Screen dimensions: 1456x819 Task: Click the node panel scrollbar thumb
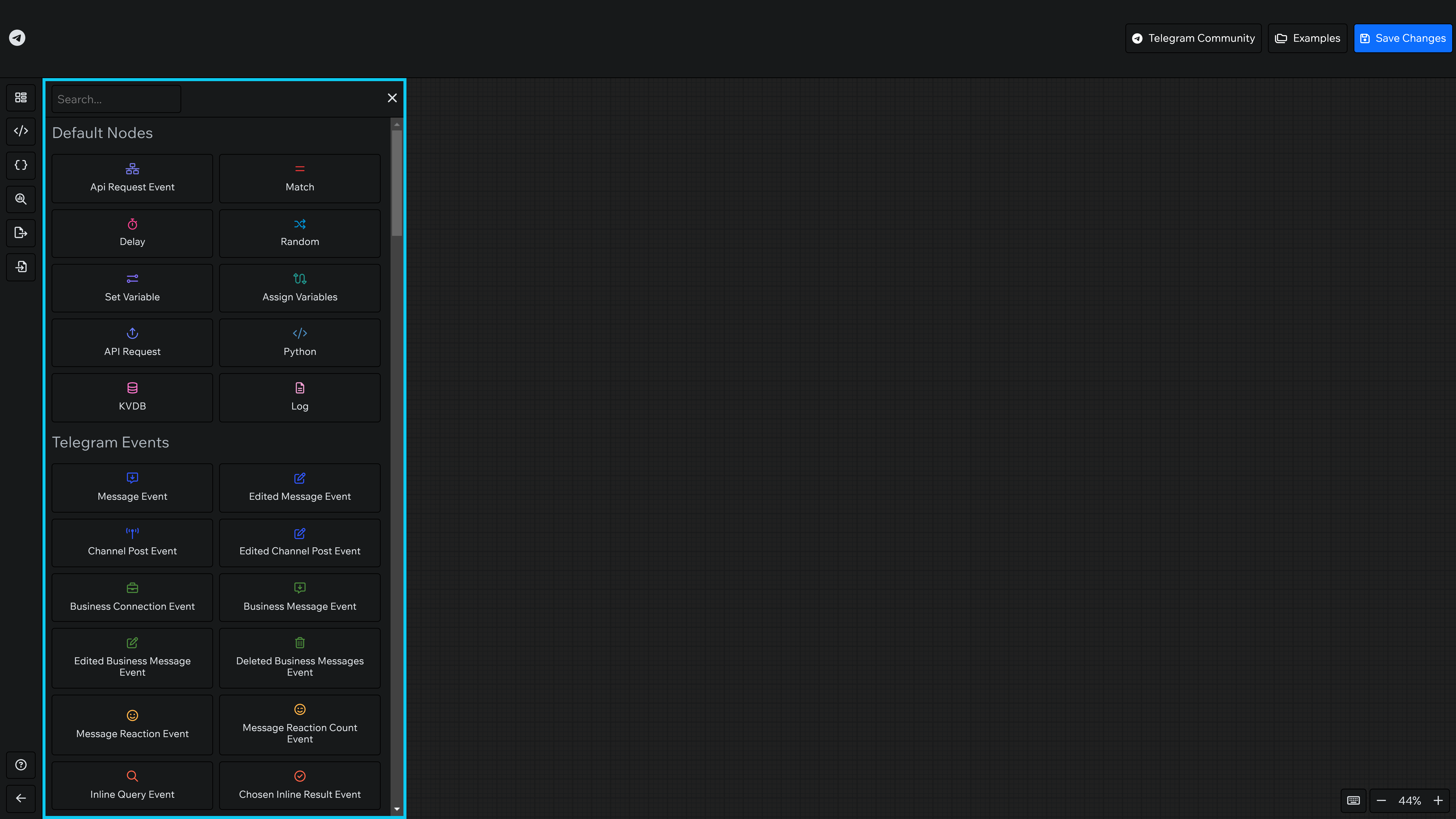click(397, 183)
